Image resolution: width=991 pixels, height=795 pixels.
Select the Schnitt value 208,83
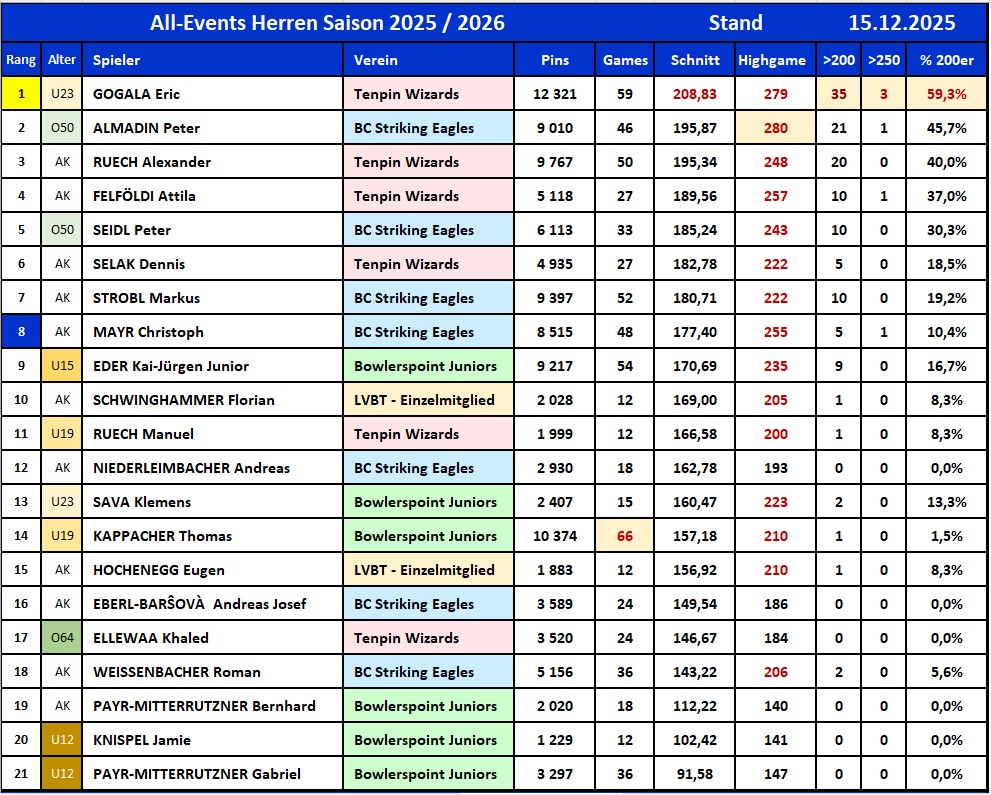click(695, 94)
